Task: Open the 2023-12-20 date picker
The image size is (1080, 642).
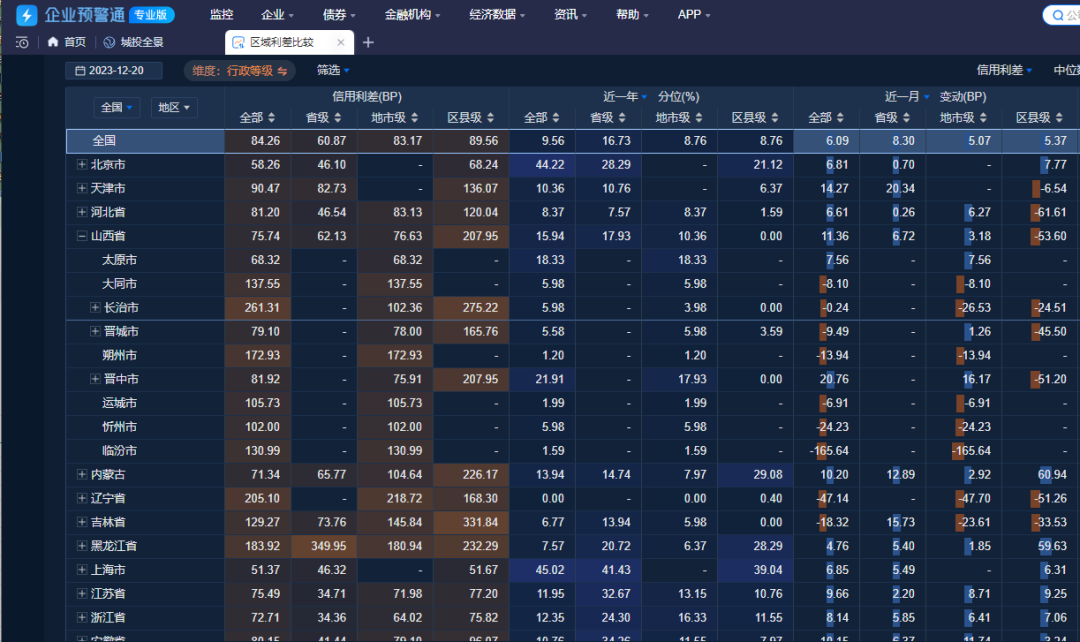Action: pyautogui.click(x=114, y=70)
